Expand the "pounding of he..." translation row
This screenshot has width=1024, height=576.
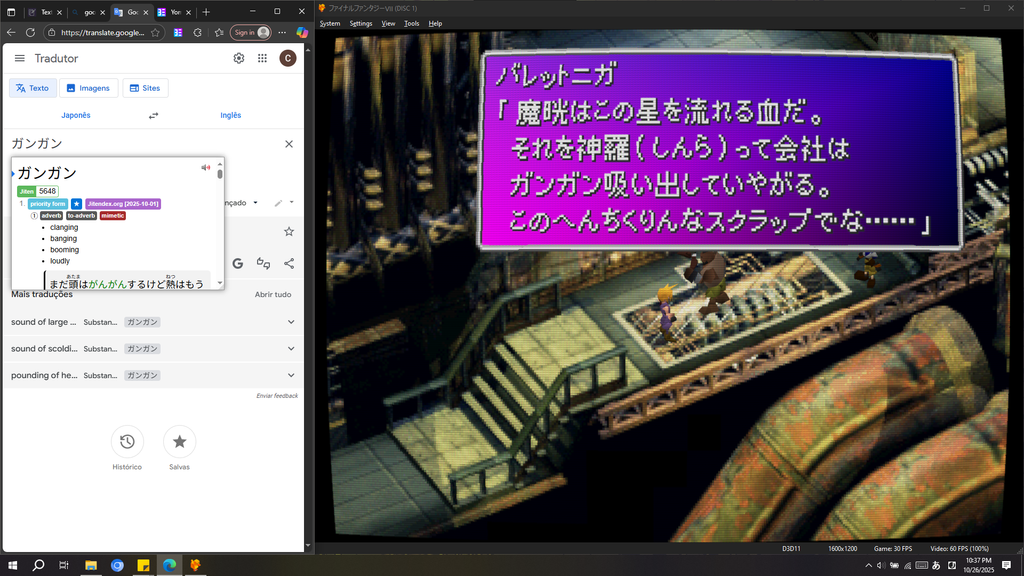click(291, 375)
